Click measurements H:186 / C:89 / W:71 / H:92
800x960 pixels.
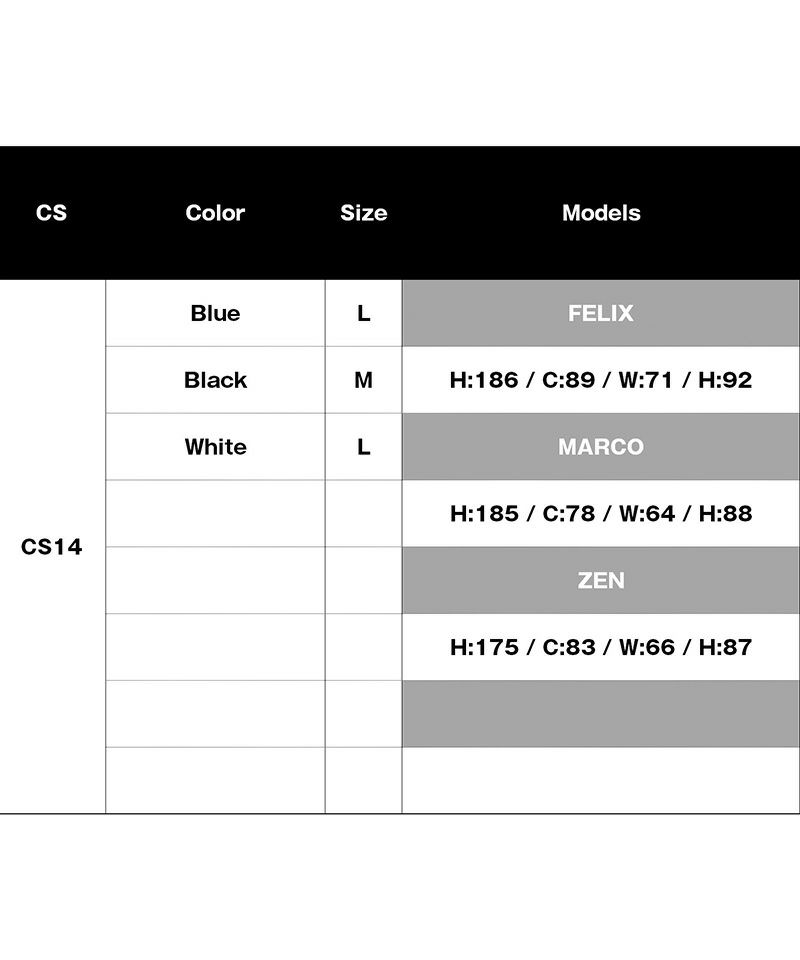(601, 380)
